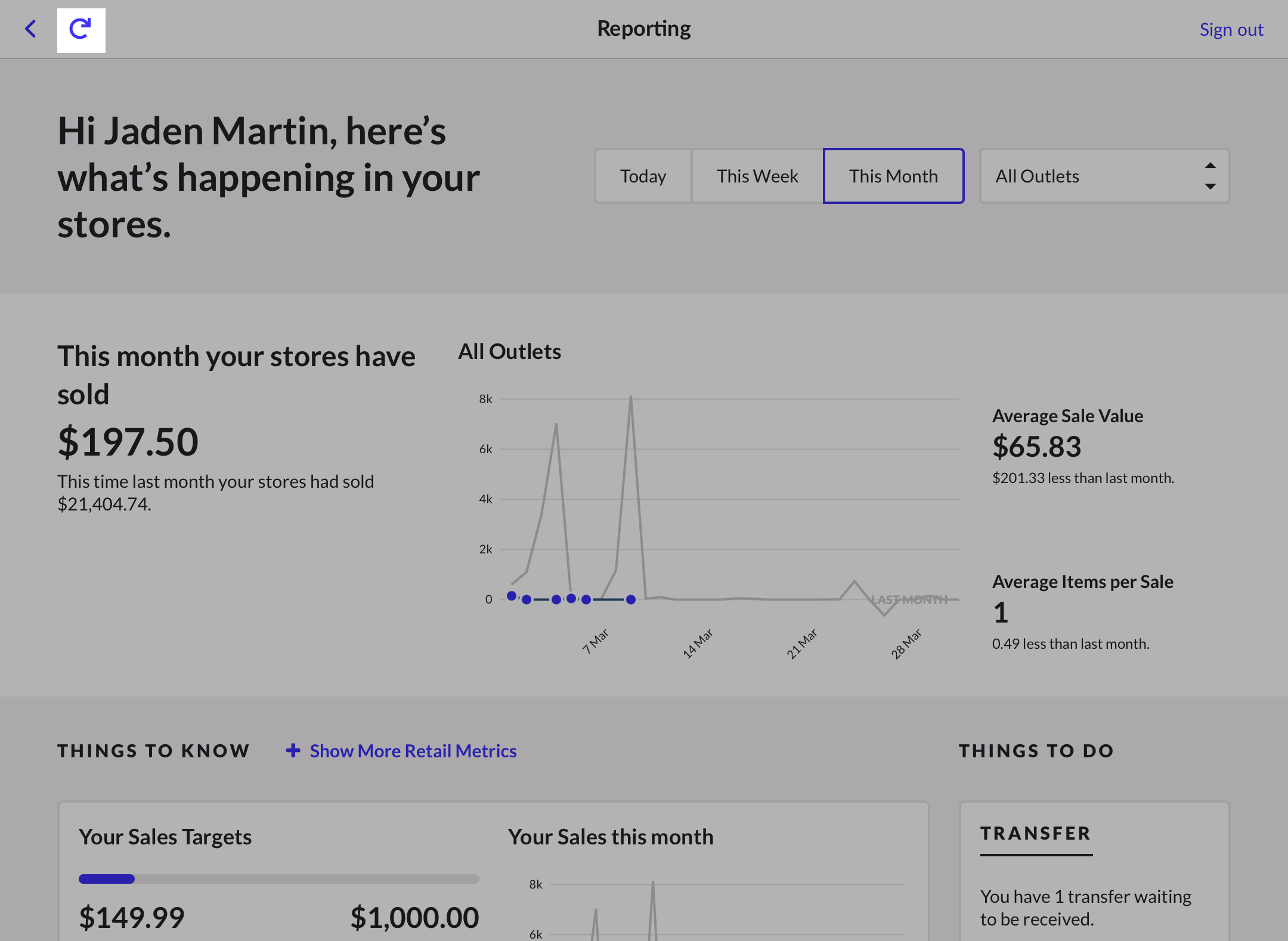1288x941 pixels.
Task: Click the plus icon beside Show More Retail Metrics
Action: click(293, 750)
